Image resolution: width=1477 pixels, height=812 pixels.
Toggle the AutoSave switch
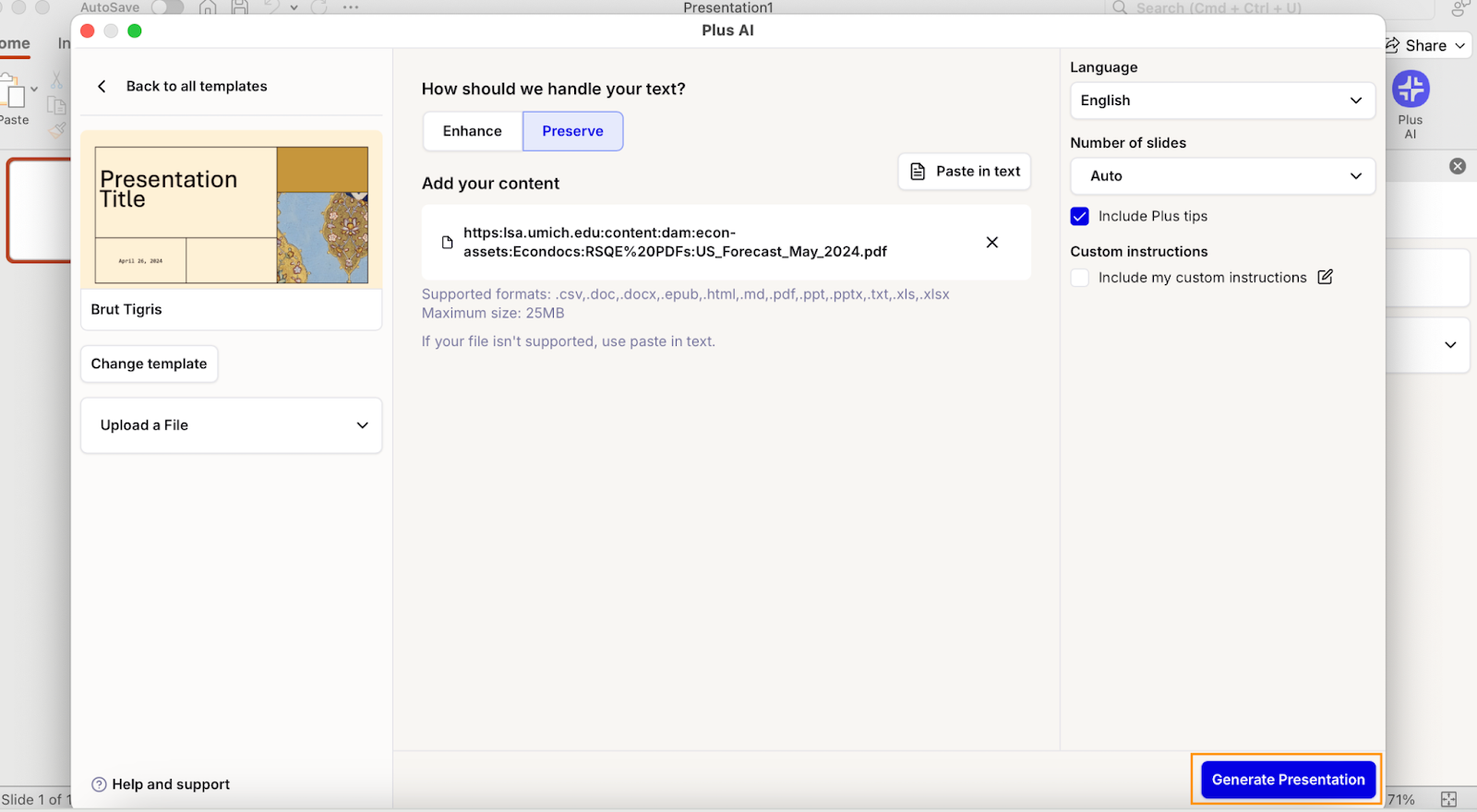[167, 7]
